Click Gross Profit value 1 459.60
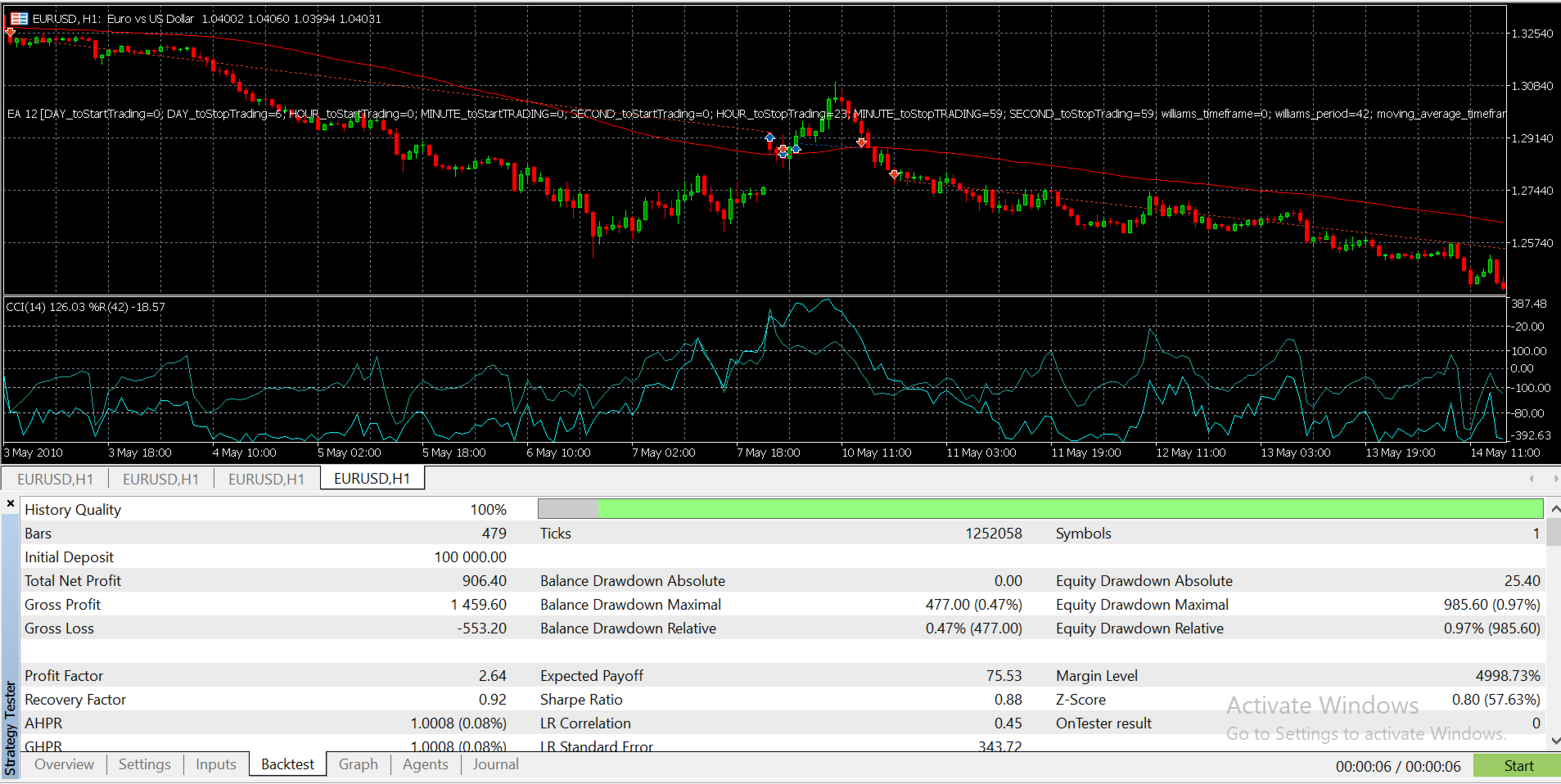1561x784 pixels. 479,605
